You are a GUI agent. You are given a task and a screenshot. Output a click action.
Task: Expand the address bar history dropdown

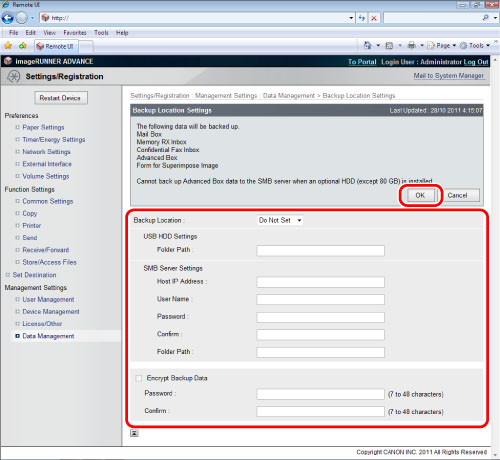(x=351, y=18)
